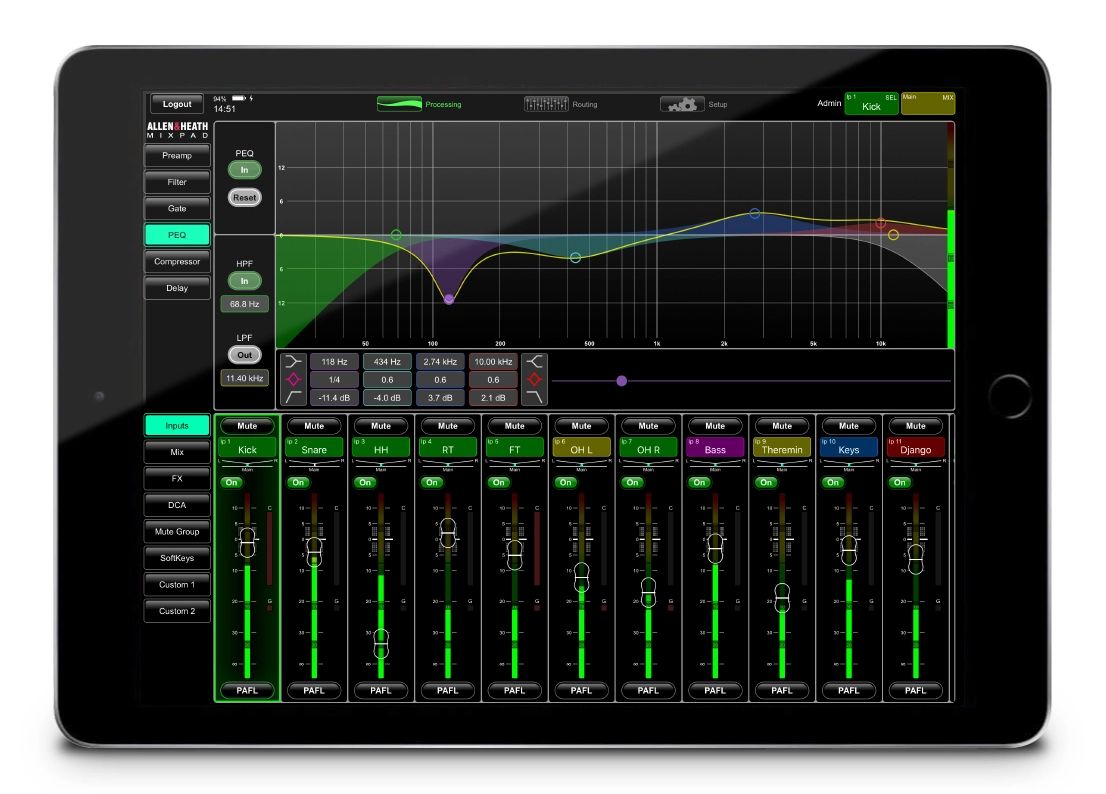Viewport: 1106px width, 794px height.
Task: Toggle the PEQ In switch
Action: 244,167
